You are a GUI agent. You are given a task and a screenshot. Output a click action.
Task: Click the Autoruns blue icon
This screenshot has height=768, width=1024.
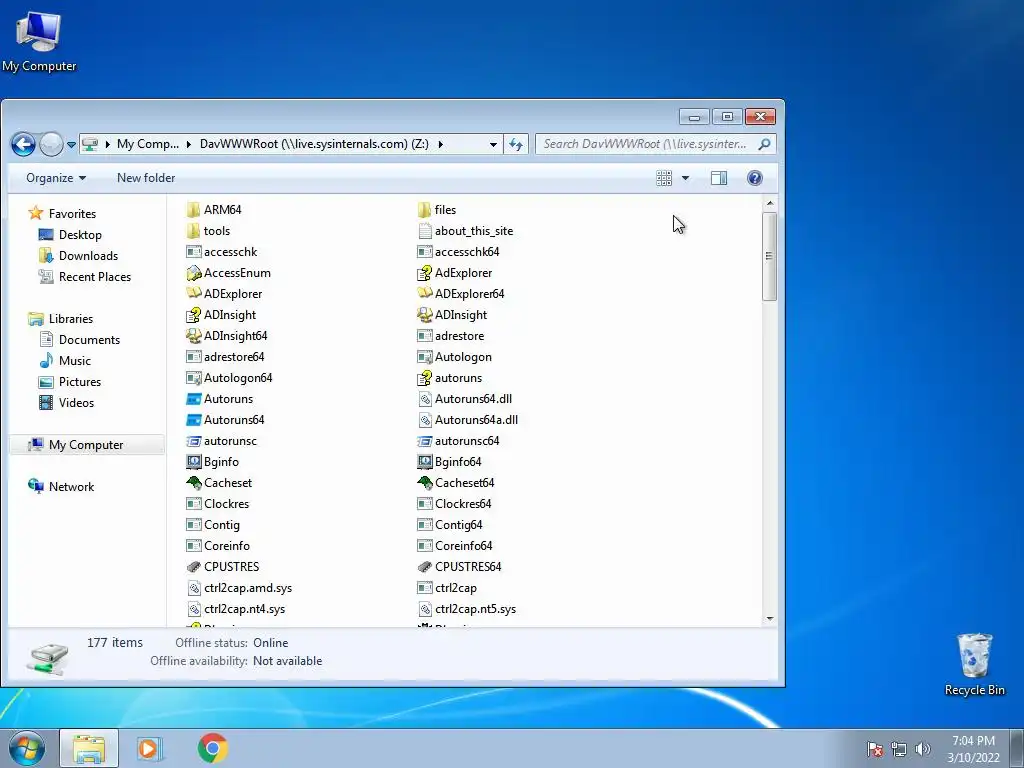pos(193,399)
